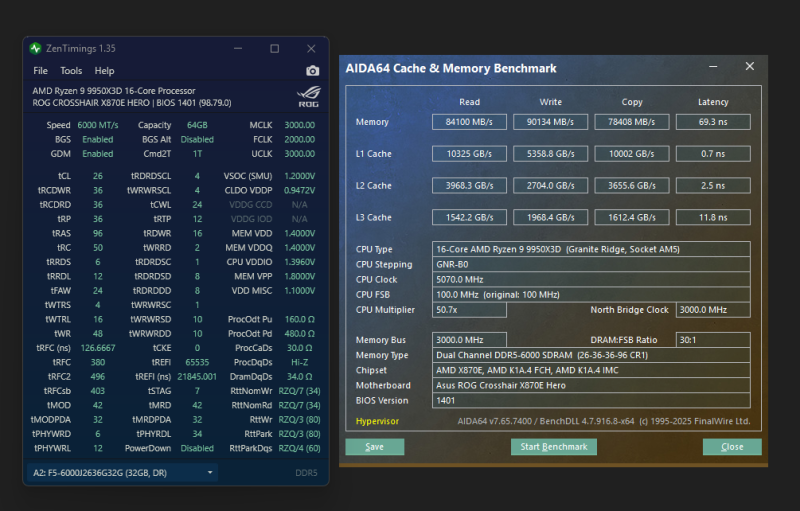Click the Memory Type DDR5-6000 field
Image resolution: width=800 pixels, height=511 pixels.
click(x=591, y=355)
